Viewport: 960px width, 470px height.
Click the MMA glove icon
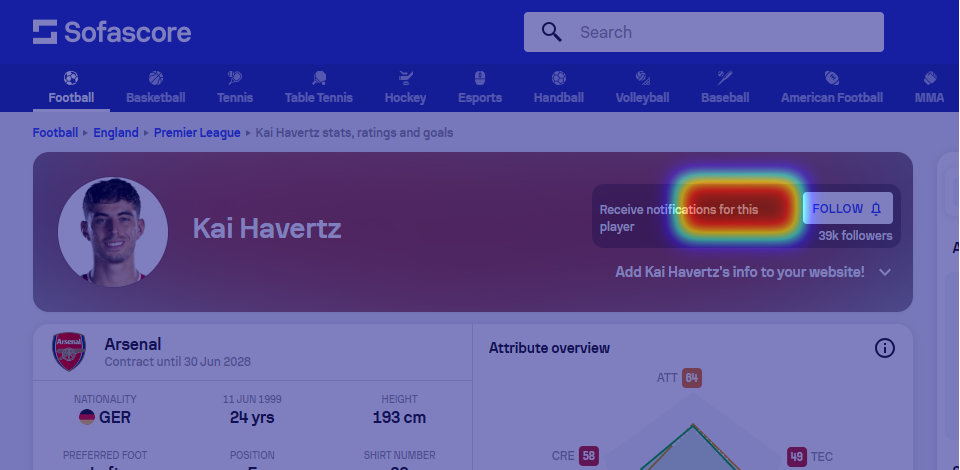pyautogui.click(x=929, y=78)
